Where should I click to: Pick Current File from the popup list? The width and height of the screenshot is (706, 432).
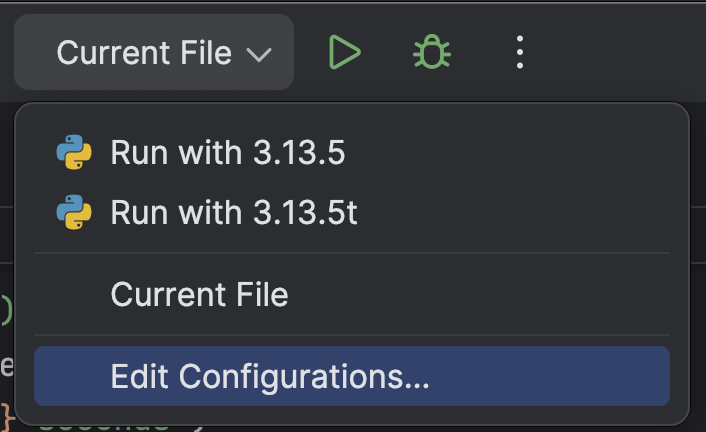click(x=199, y=295)
